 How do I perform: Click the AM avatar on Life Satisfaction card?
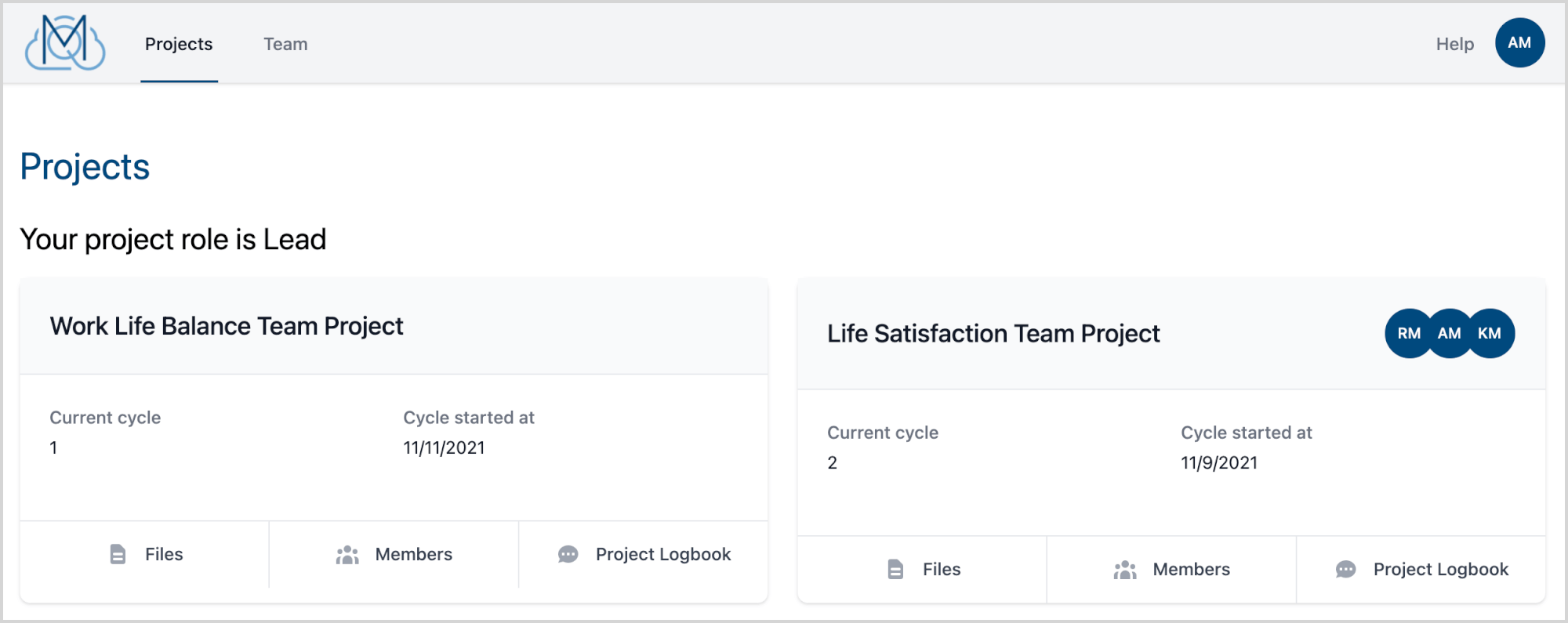pyautogui.click(x=1449, y=334)
